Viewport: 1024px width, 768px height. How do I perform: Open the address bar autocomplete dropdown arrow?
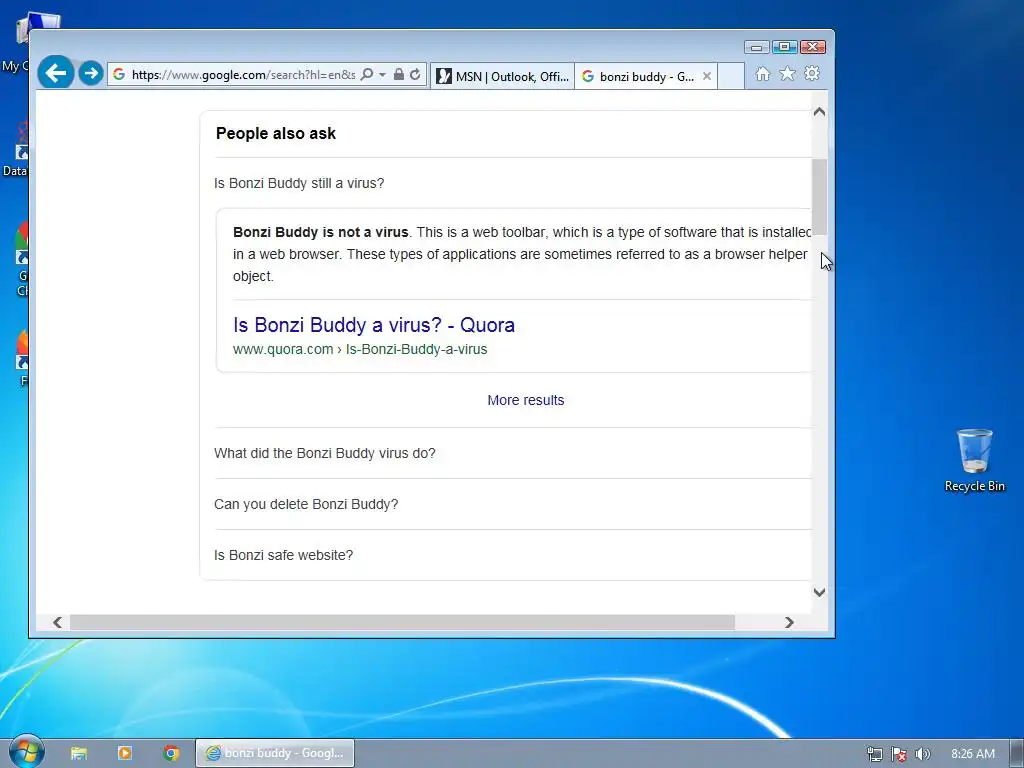pos(383,74)
